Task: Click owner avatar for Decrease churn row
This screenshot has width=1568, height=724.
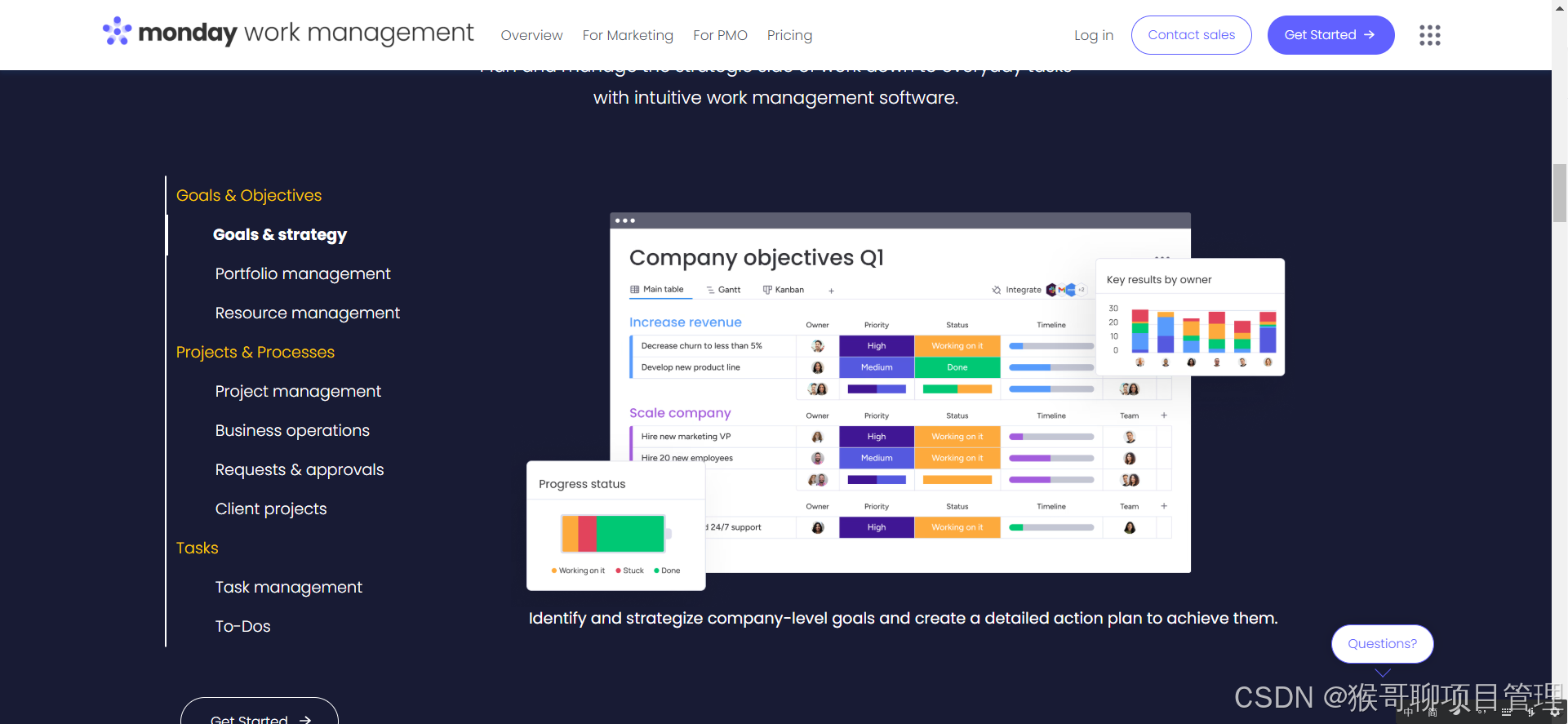Action: click(x=817, y=346)
